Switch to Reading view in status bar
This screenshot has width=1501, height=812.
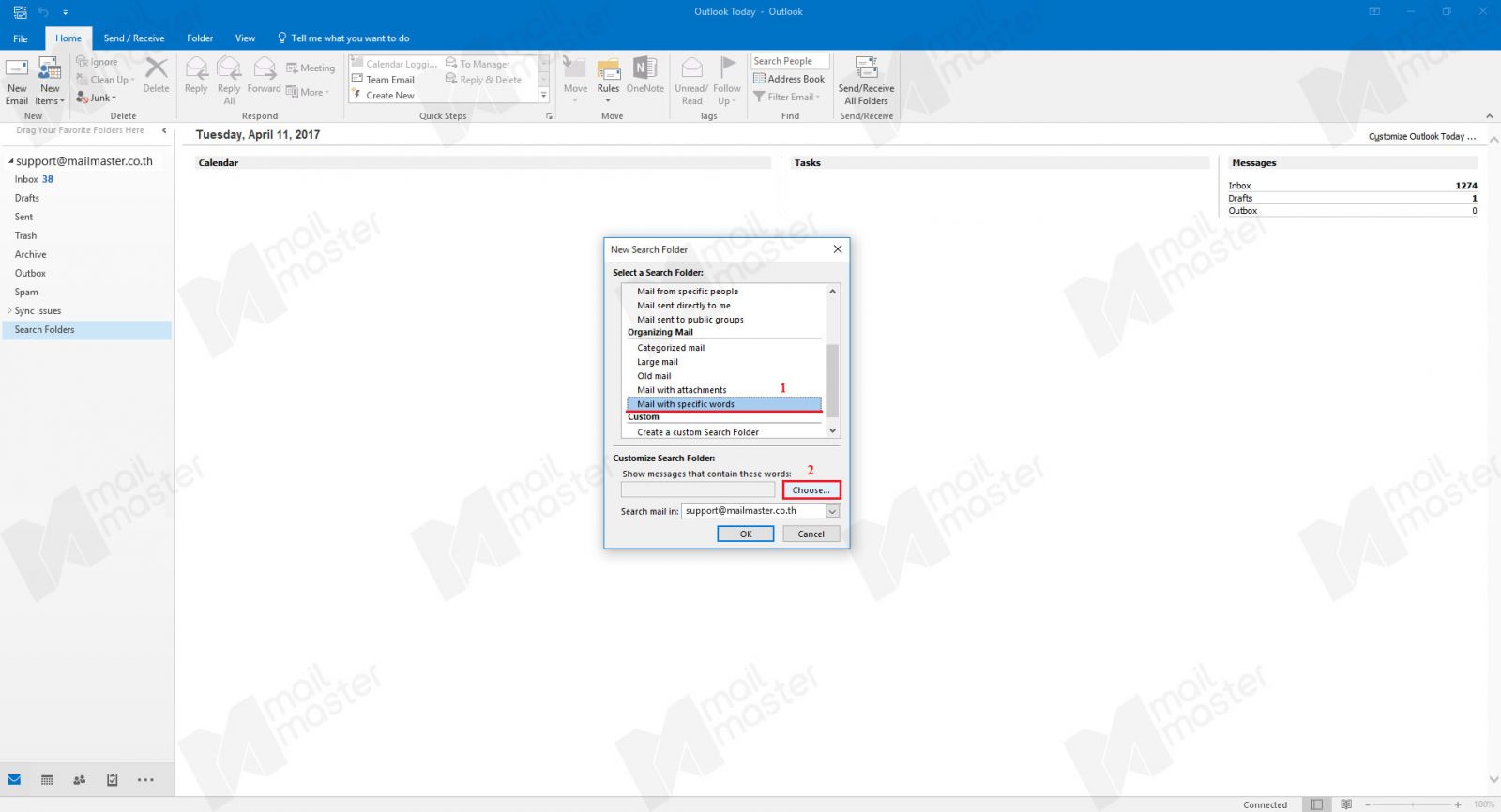(x=1346, y=804)
